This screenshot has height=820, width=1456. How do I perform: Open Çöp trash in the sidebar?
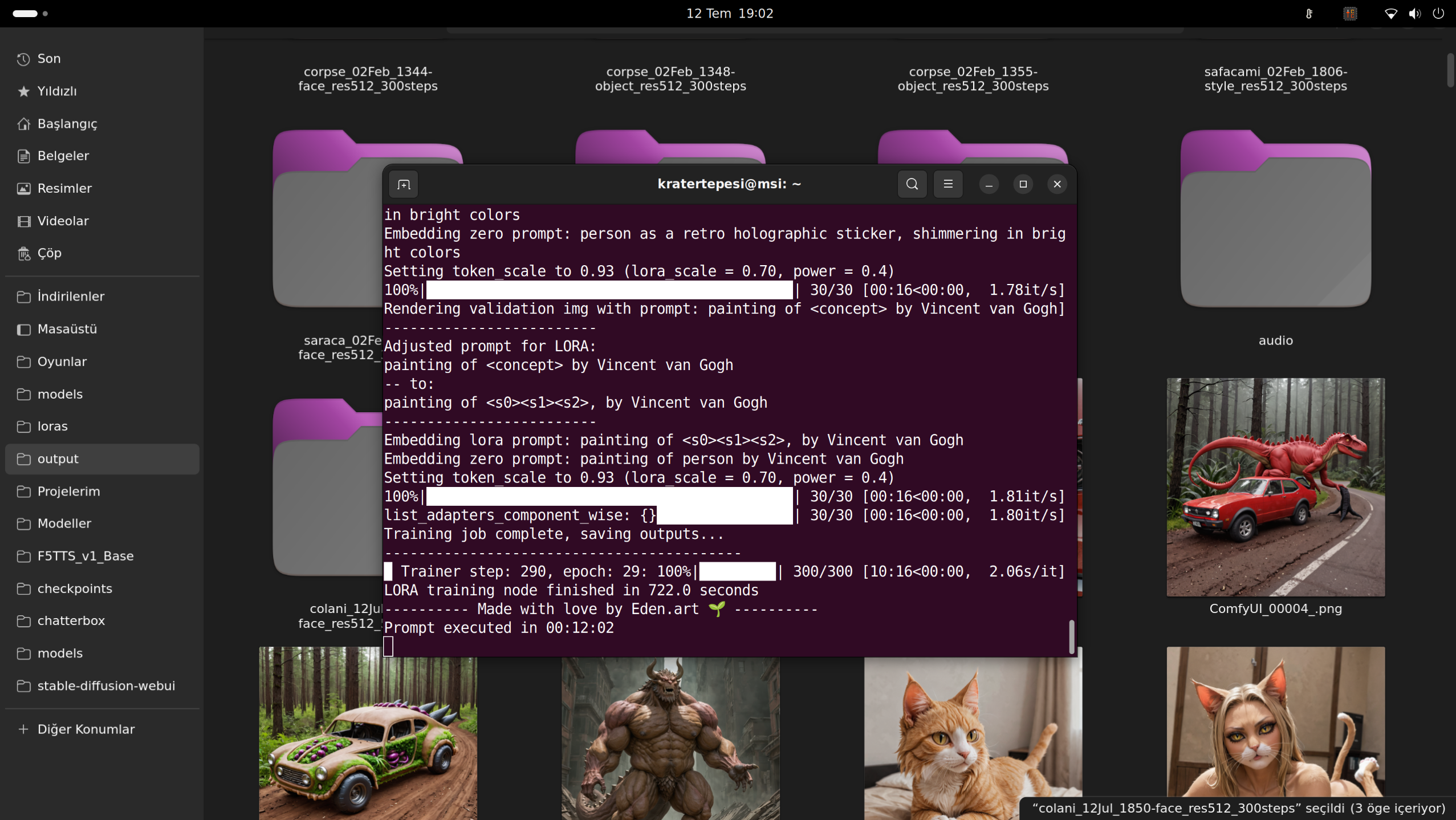pos(103,253)
